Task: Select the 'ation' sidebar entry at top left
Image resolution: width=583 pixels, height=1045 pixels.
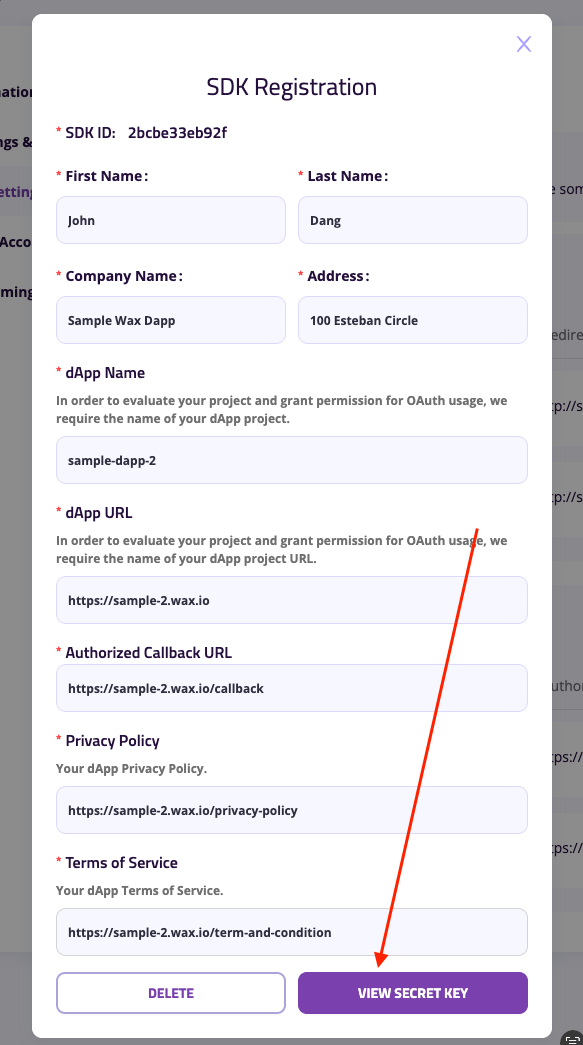Action: pos(16,91)
